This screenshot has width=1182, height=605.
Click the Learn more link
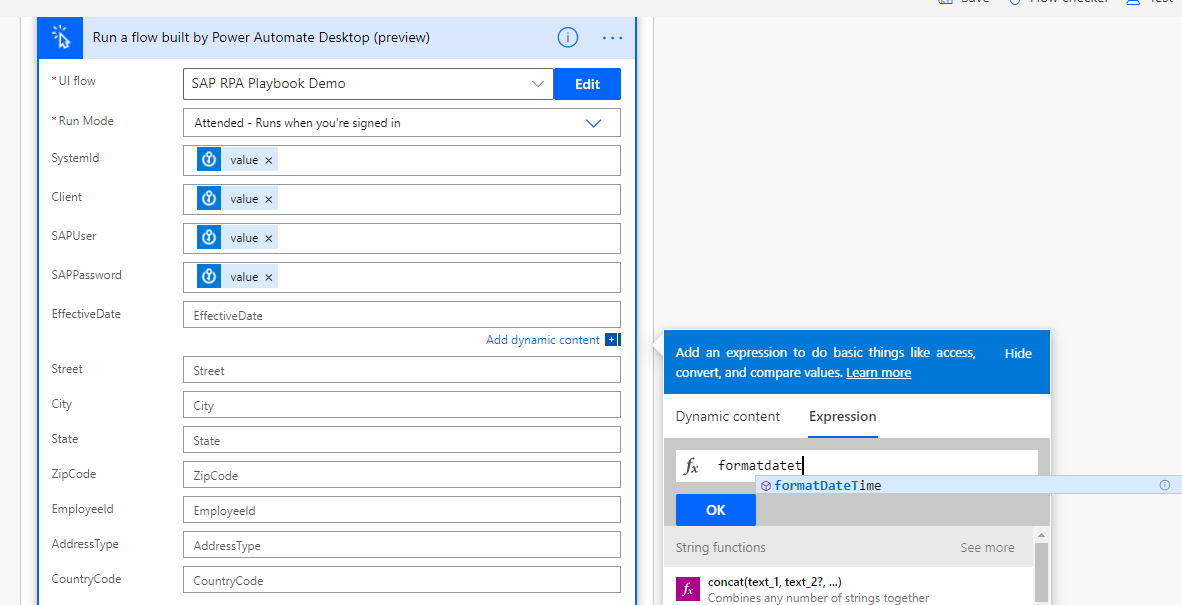[878, 372]
